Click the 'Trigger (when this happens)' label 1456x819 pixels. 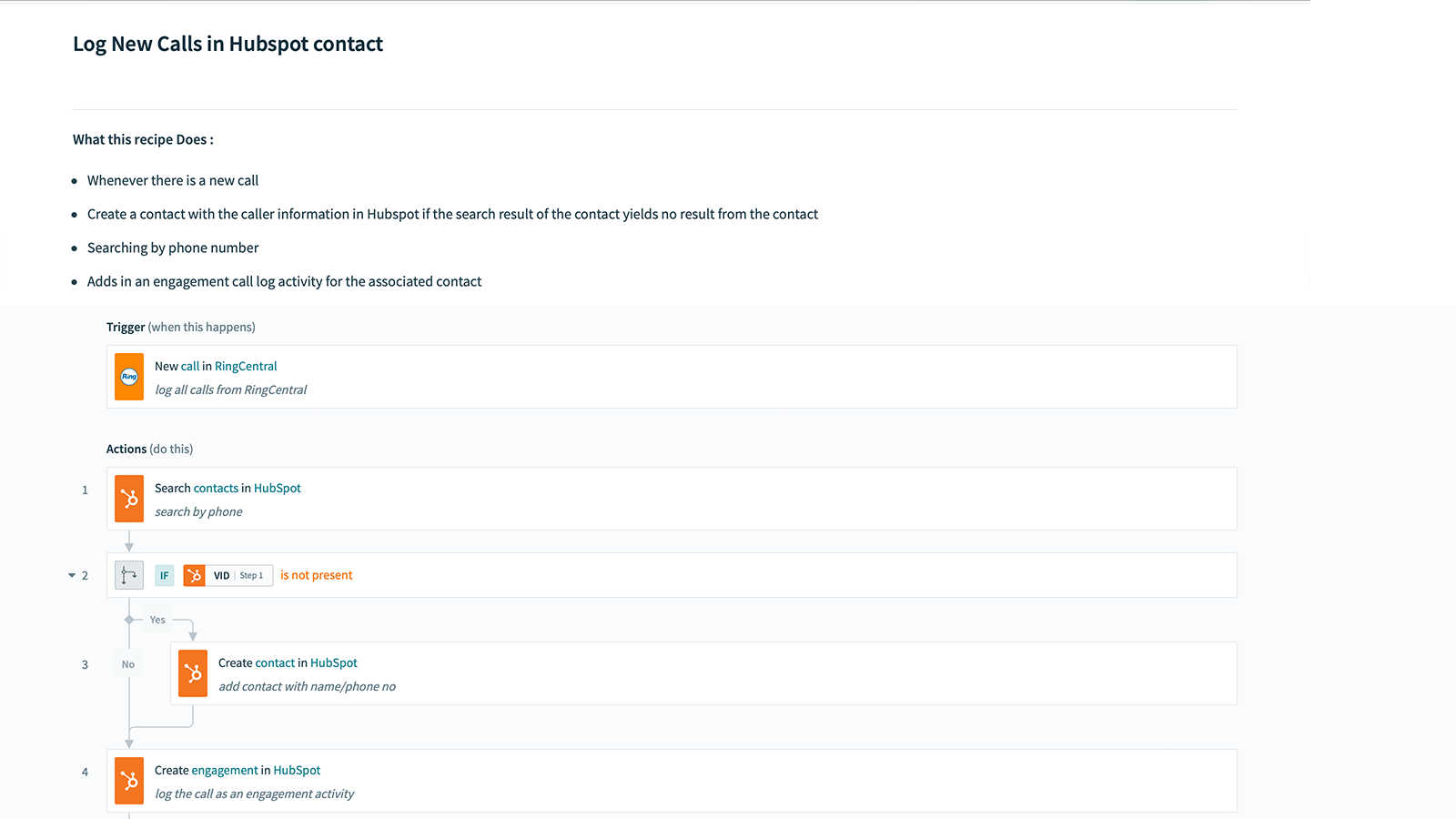pyautogui.click(x=181, y=327)
